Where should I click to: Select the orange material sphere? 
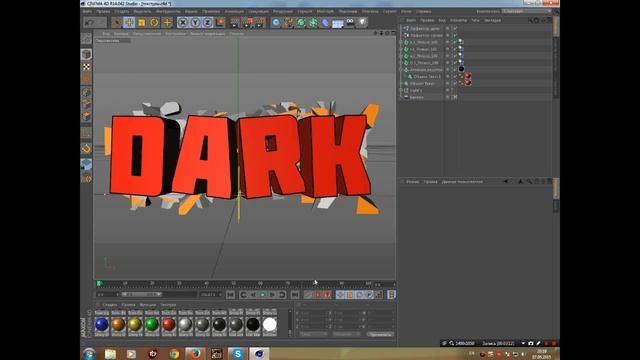(118, 324)
